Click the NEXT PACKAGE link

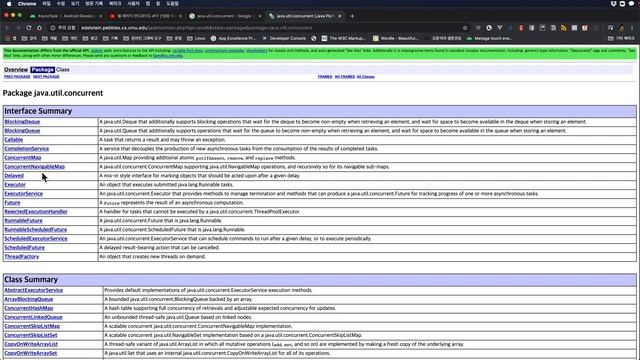[46, 77]
